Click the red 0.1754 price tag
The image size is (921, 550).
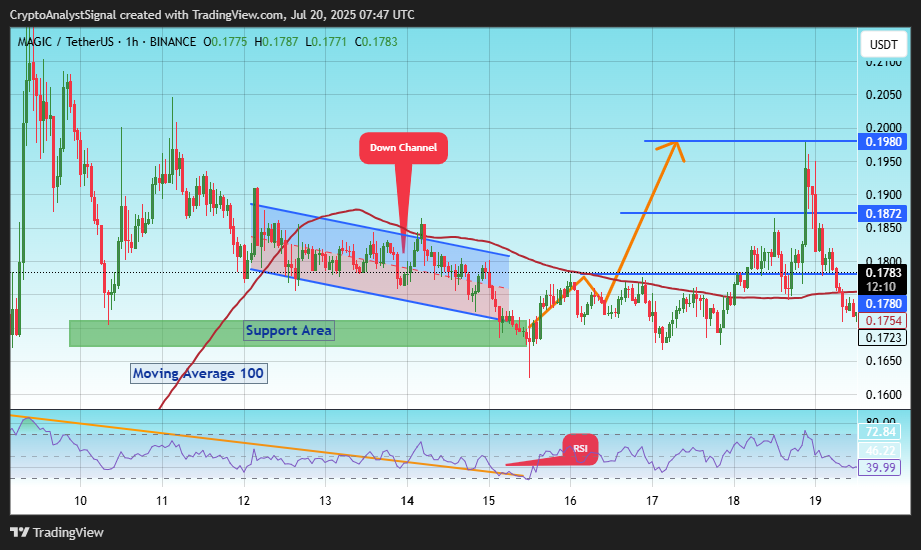click(x=882, y=320)
